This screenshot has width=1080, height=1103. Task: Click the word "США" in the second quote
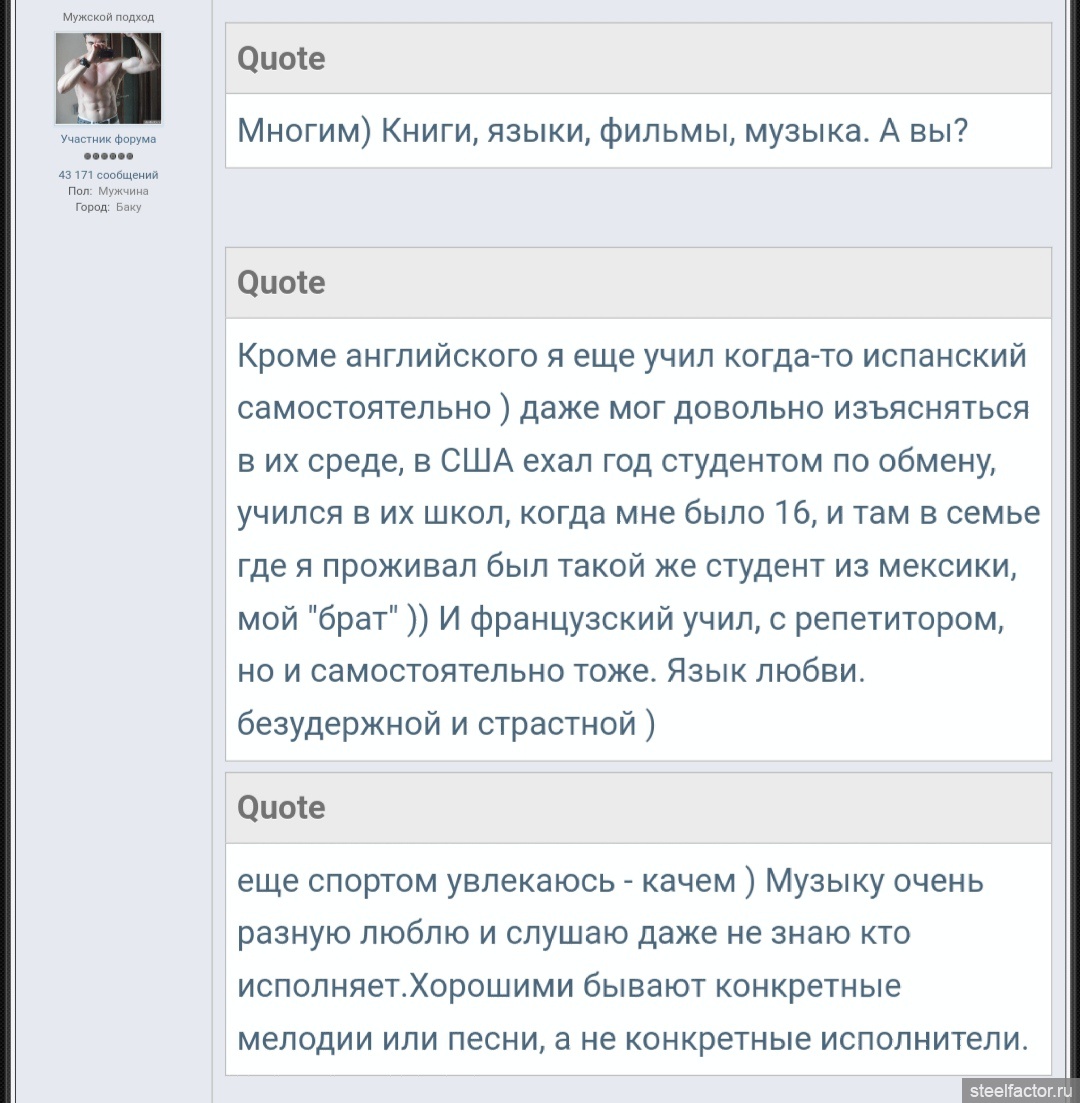(x=477, y=461)
